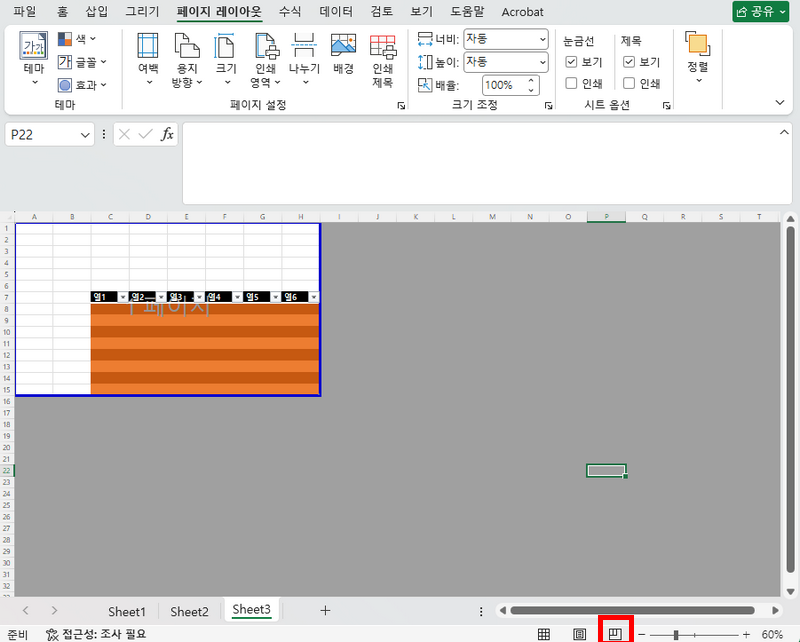Open the 너비 width dropdown
This screenshot has height=642, width=800.
542,39
